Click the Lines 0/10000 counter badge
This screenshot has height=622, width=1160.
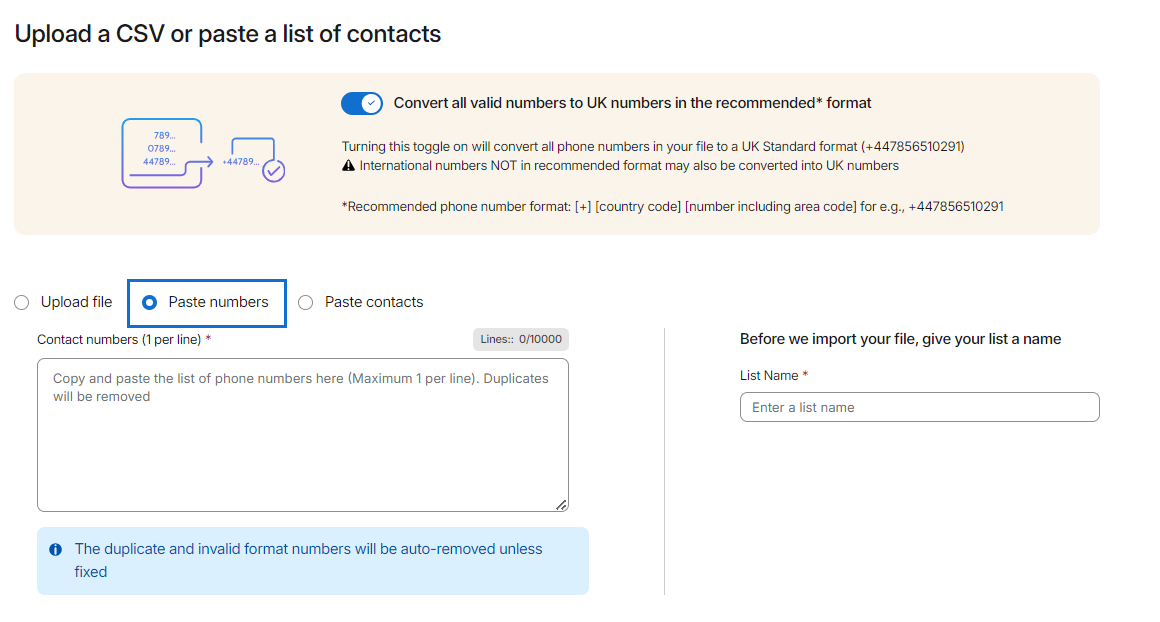coord(521,340)
